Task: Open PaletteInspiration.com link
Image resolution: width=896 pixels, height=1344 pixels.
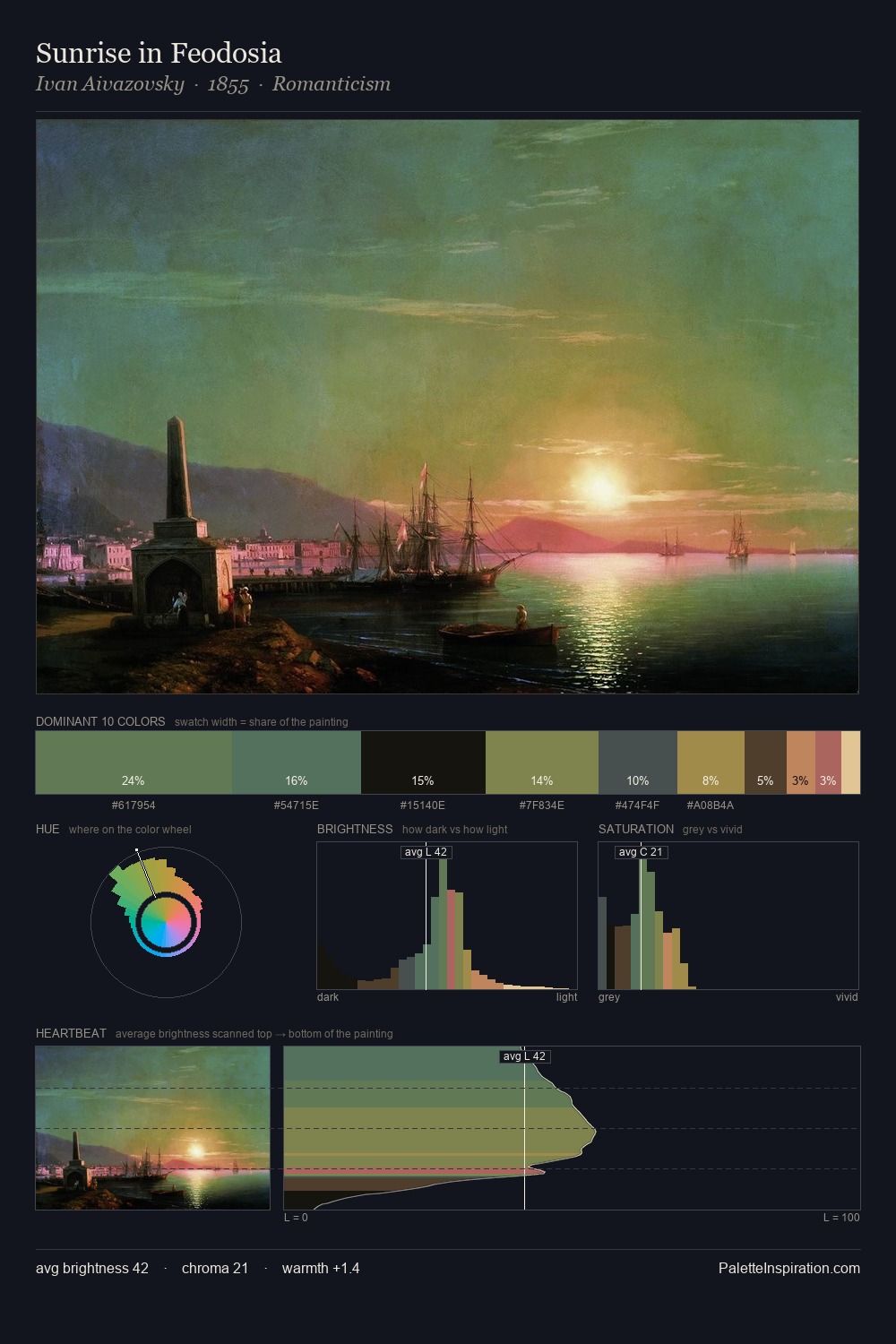Action: 789,1268
